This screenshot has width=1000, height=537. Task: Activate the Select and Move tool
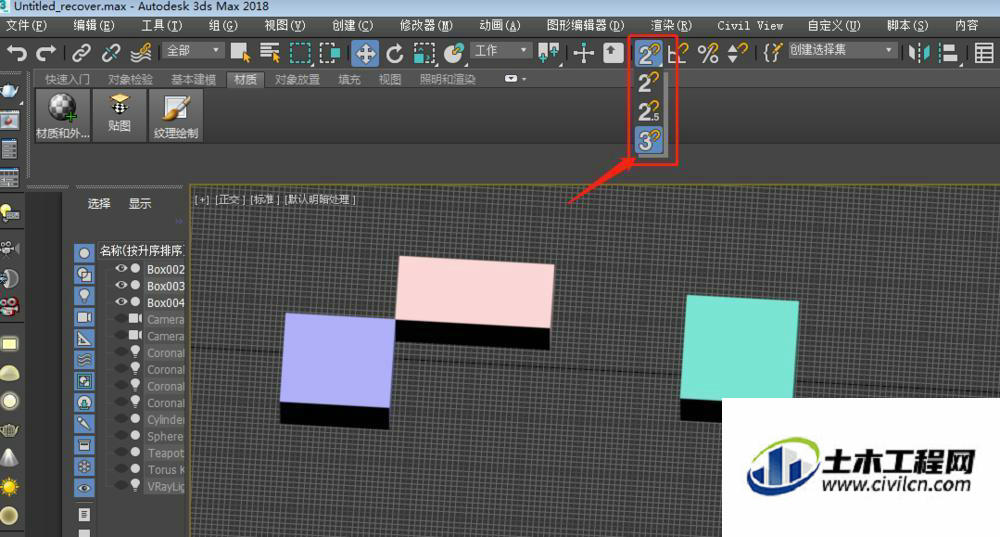click(365, 53)
